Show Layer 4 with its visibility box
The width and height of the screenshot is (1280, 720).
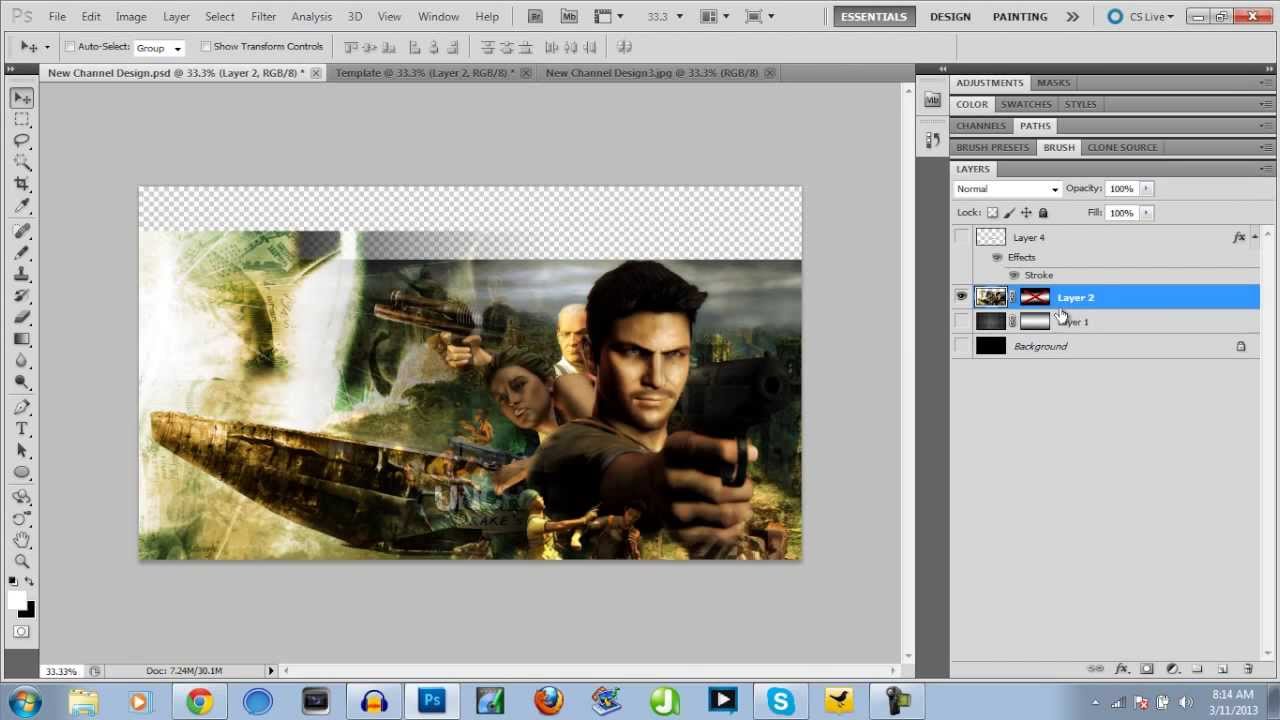[x=962, y=237]
